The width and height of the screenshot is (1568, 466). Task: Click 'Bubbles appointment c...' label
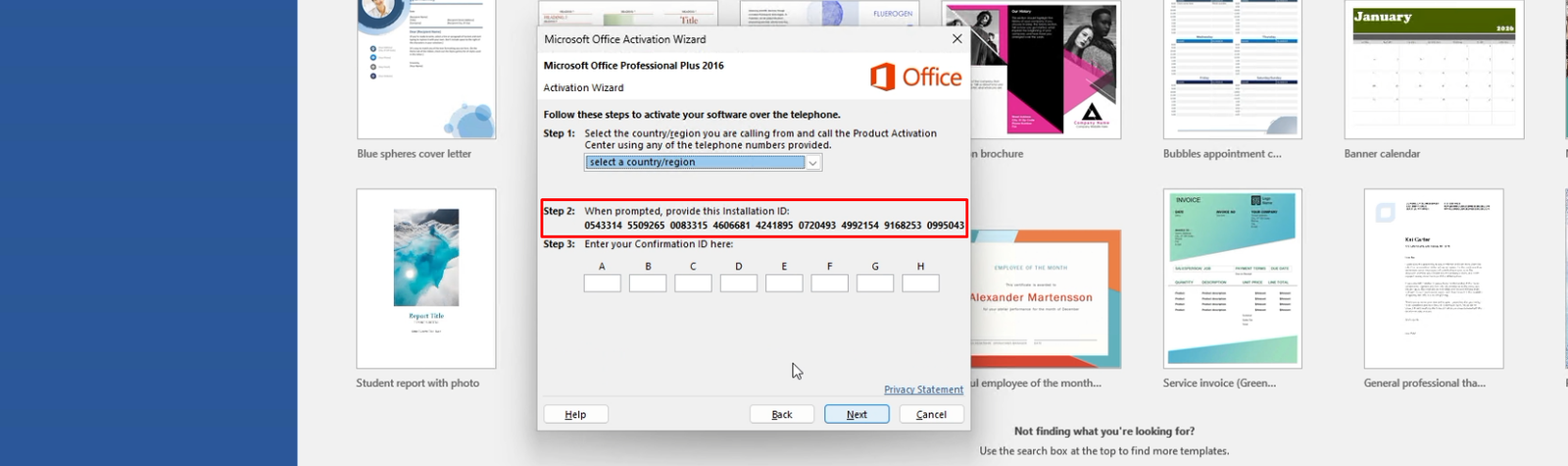[x=1222, y=154]
